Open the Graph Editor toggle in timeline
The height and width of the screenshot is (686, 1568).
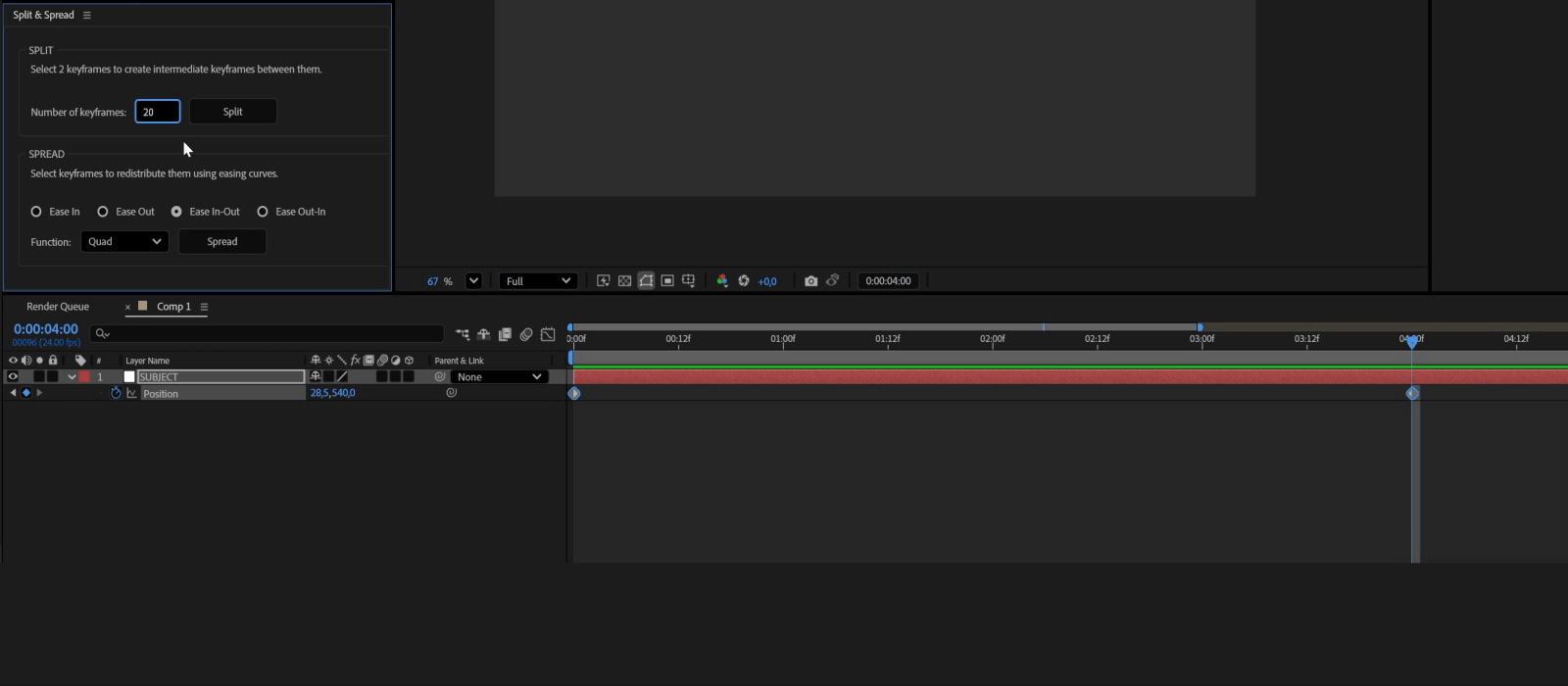(x=548, y=334)
